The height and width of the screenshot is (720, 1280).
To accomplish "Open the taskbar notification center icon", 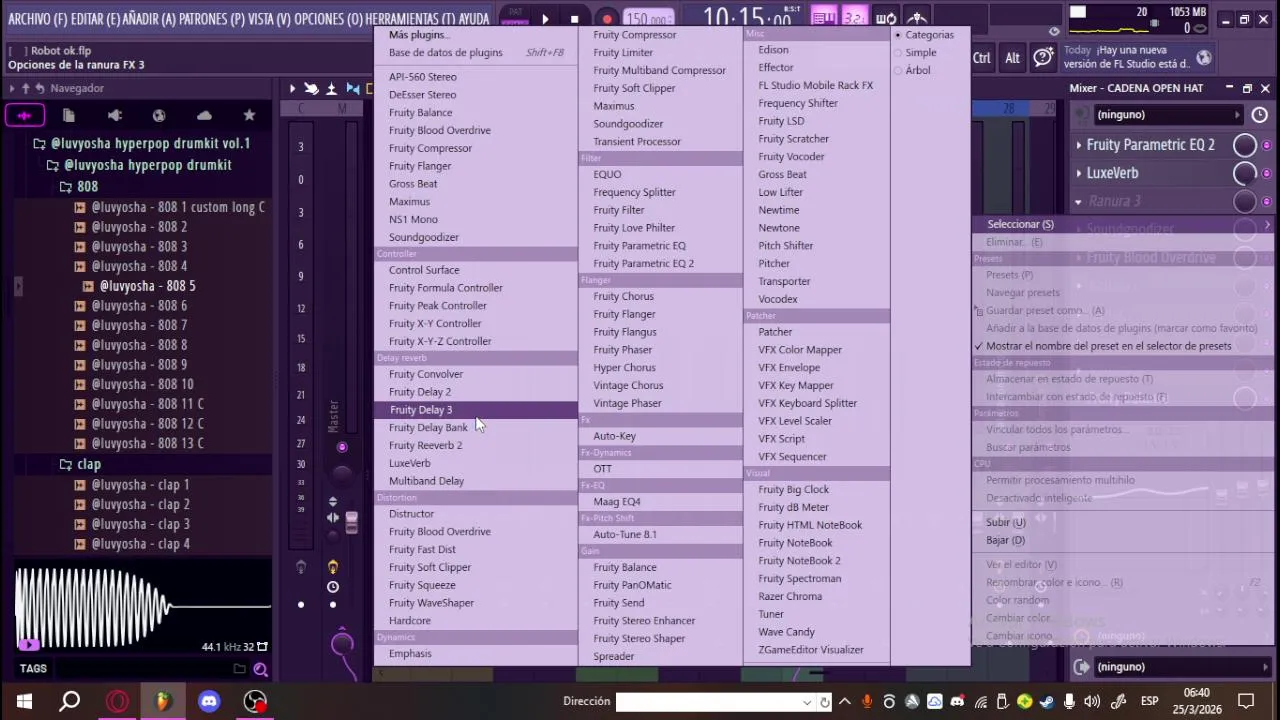I will [x=1246, y=701].
